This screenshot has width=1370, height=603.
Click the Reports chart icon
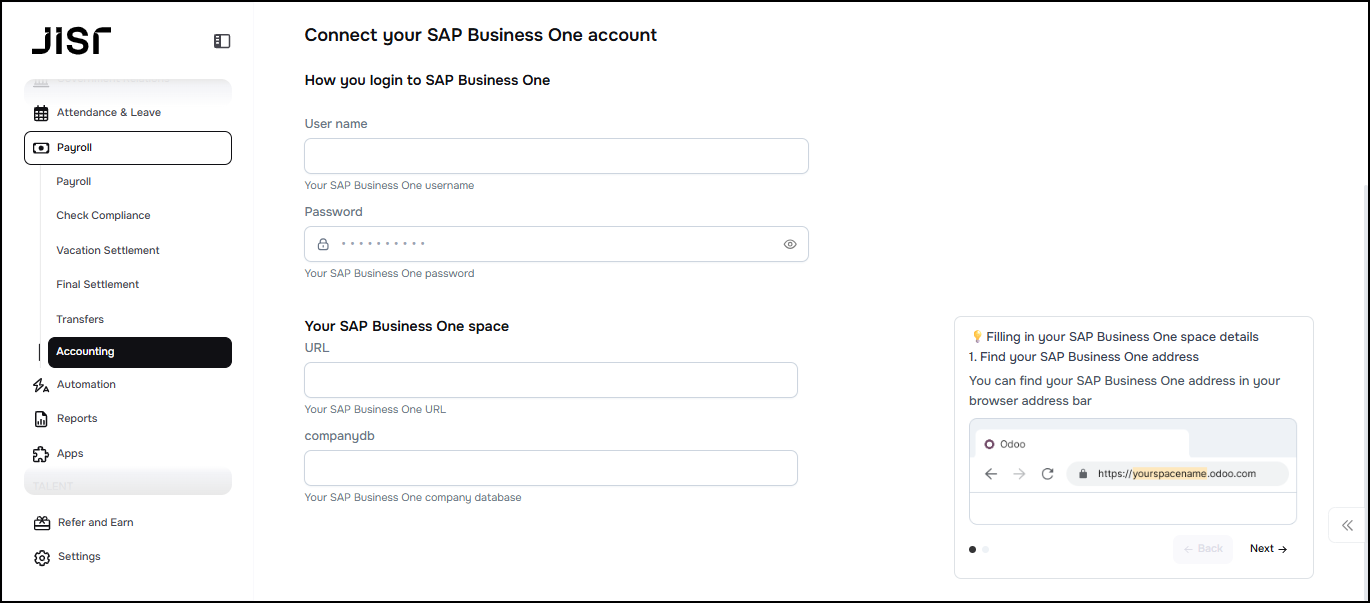(41, 419)
